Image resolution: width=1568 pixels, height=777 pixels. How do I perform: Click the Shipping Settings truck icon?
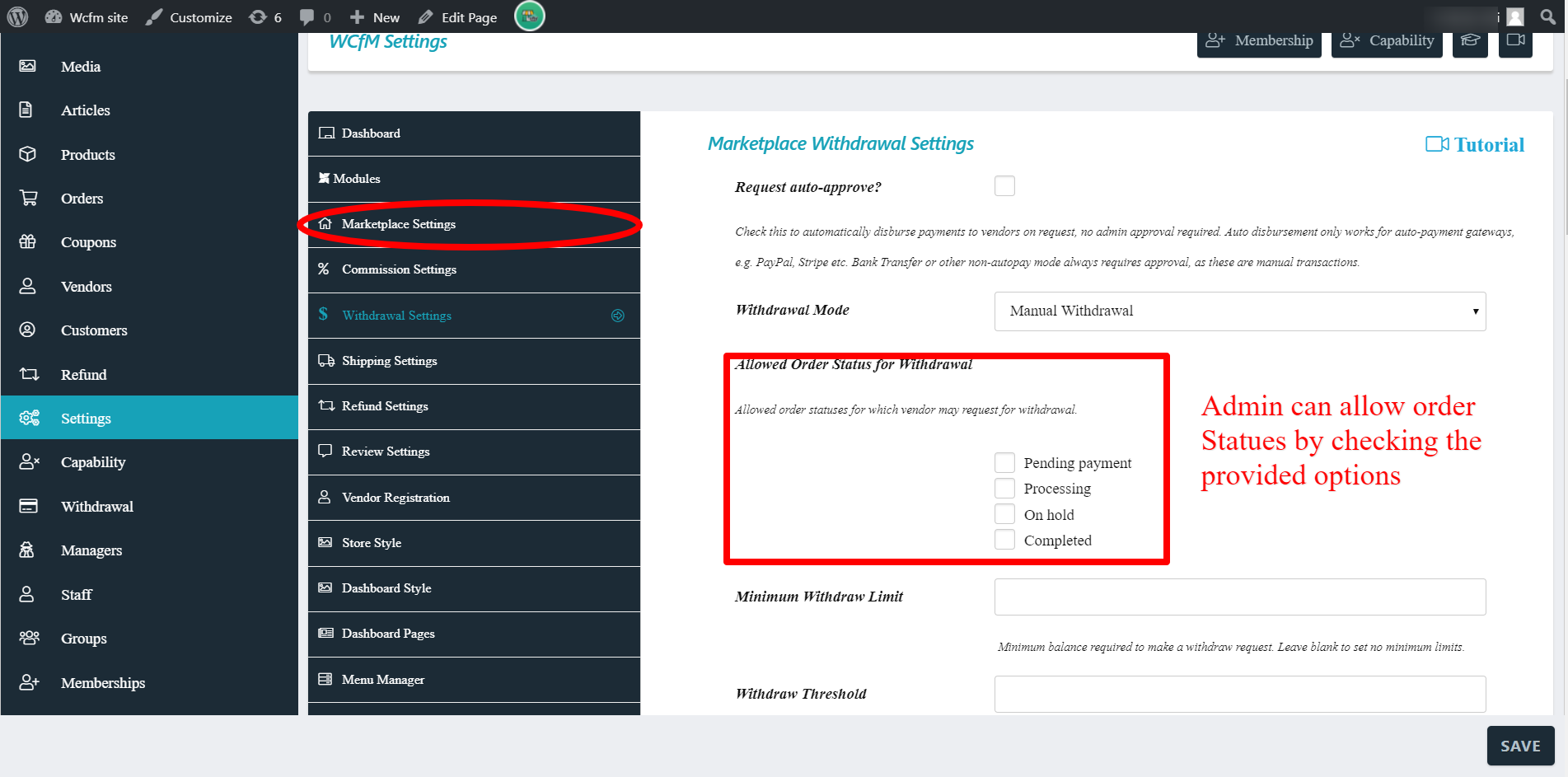pyautogui.click(x=326, y=360)
